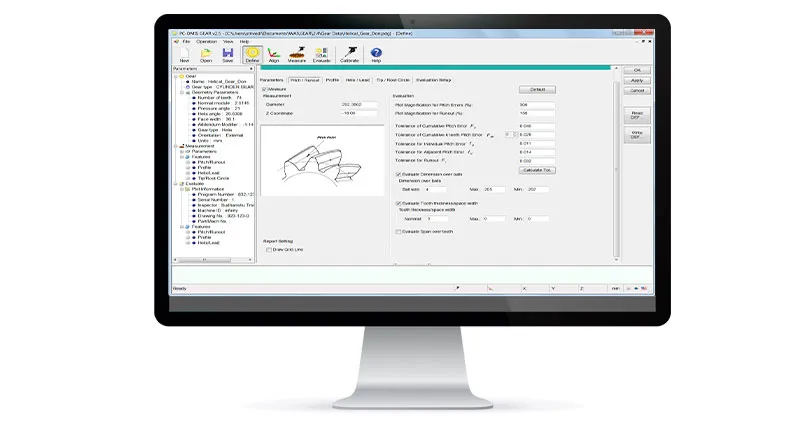The image size is (800, 428).
Task: Uncheck the Measure checkbox
Action: click(265, 89)
